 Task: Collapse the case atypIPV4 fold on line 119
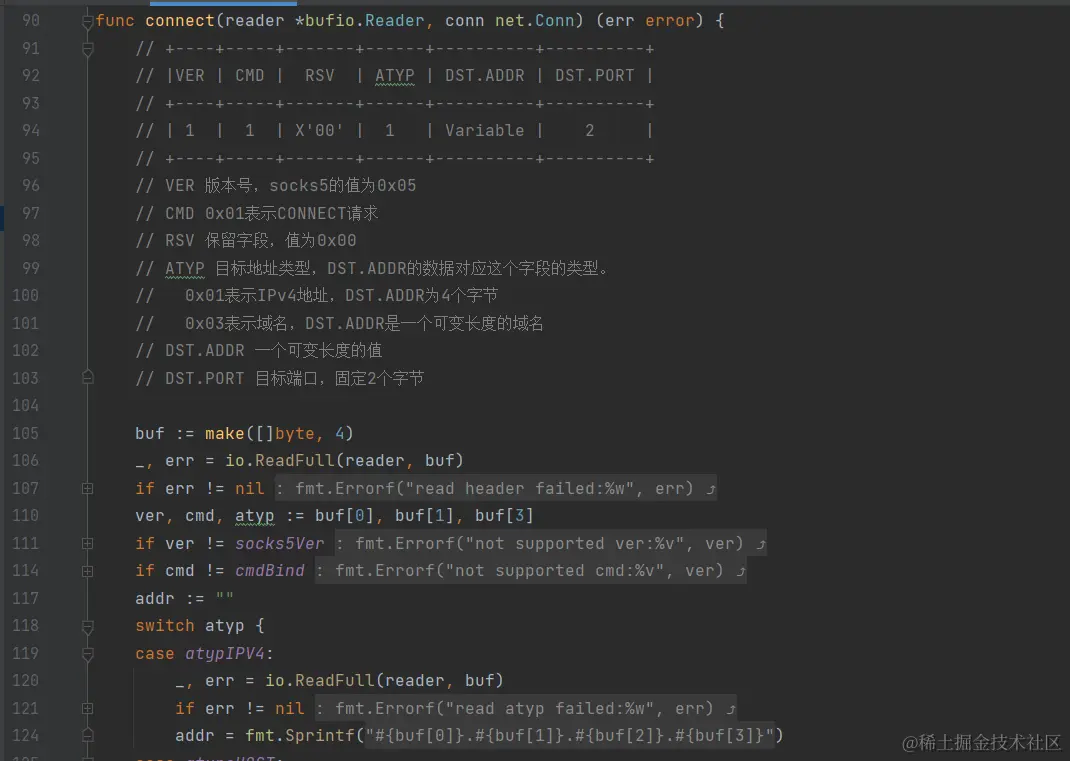(x=87, y=654)
